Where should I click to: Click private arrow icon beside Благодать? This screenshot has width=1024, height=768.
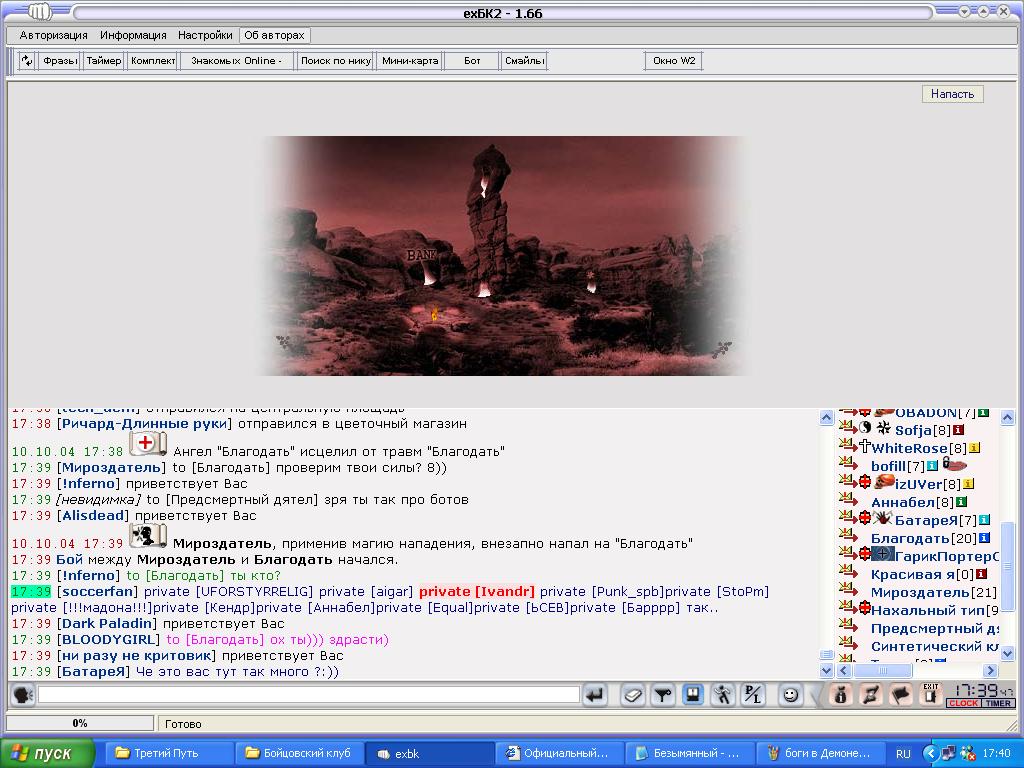848,535
